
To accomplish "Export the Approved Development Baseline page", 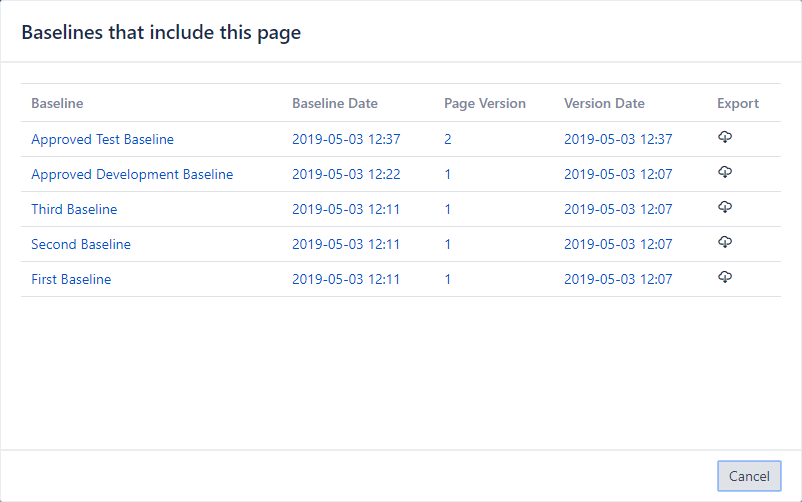I will coord(725,173).
